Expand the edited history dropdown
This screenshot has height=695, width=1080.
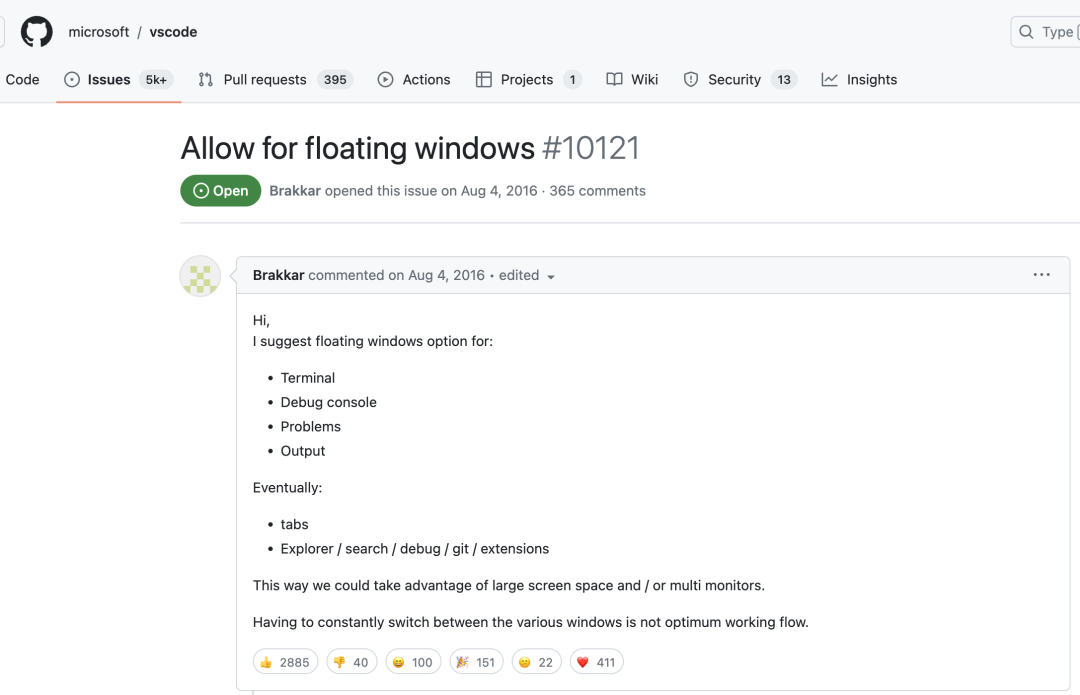527,276
